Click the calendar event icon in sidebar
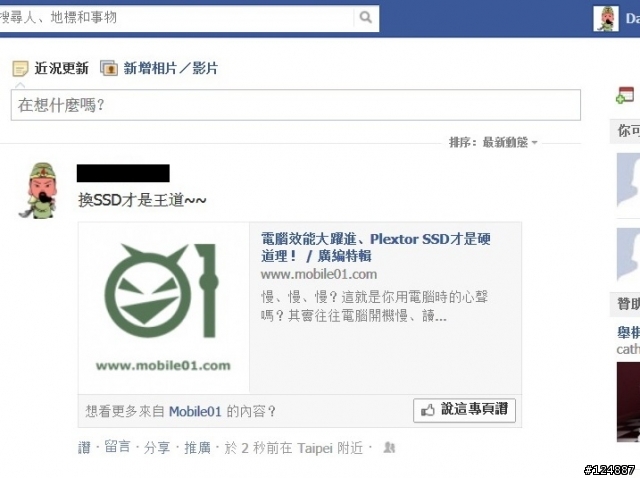The image size is (640, 478). [x=625, y=95]
